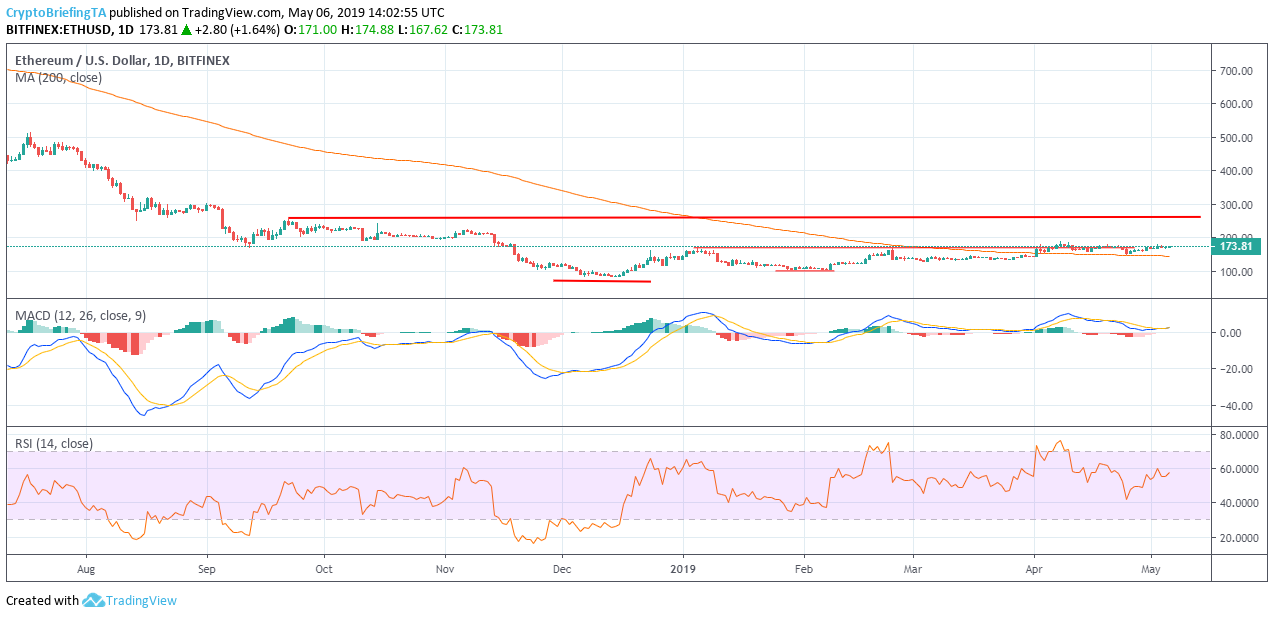Click the 60.0000 RSI axis value
The image size is (1274, 618).
point(1237,469)
